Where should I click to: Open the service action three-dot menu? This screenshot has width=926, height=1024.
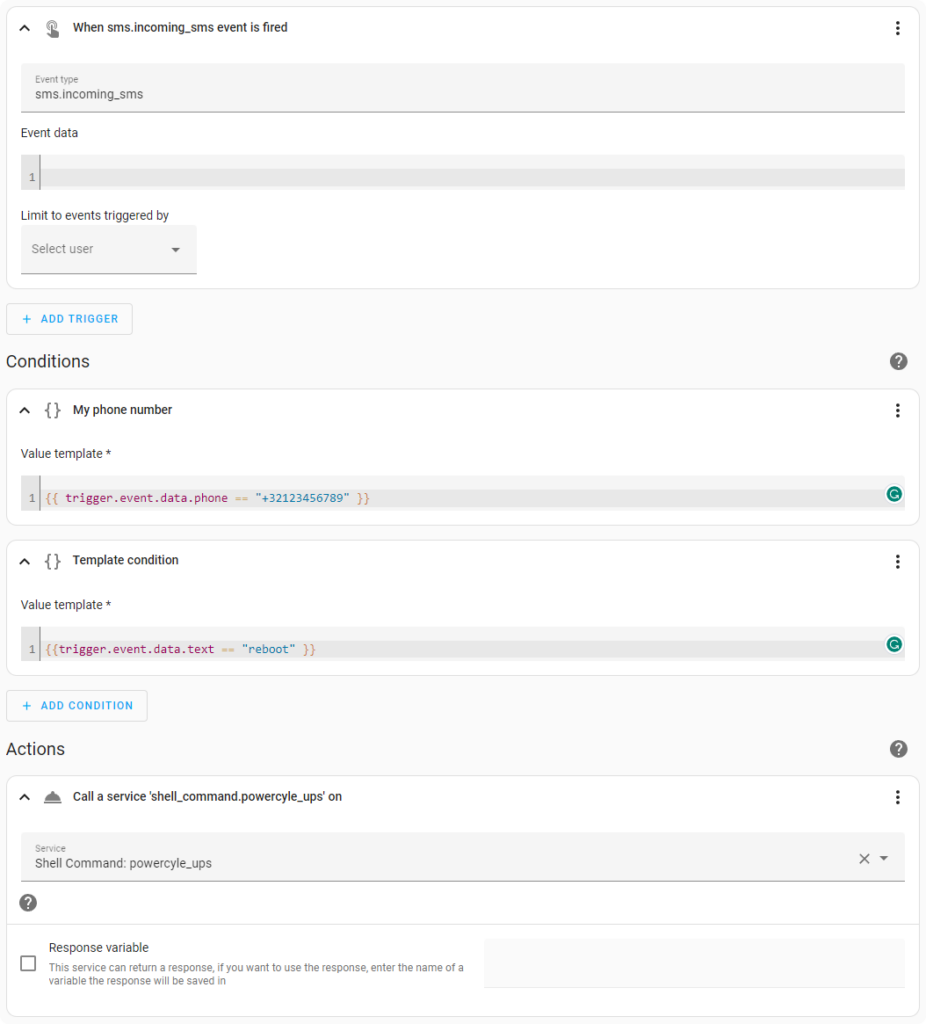pos(897,797)
